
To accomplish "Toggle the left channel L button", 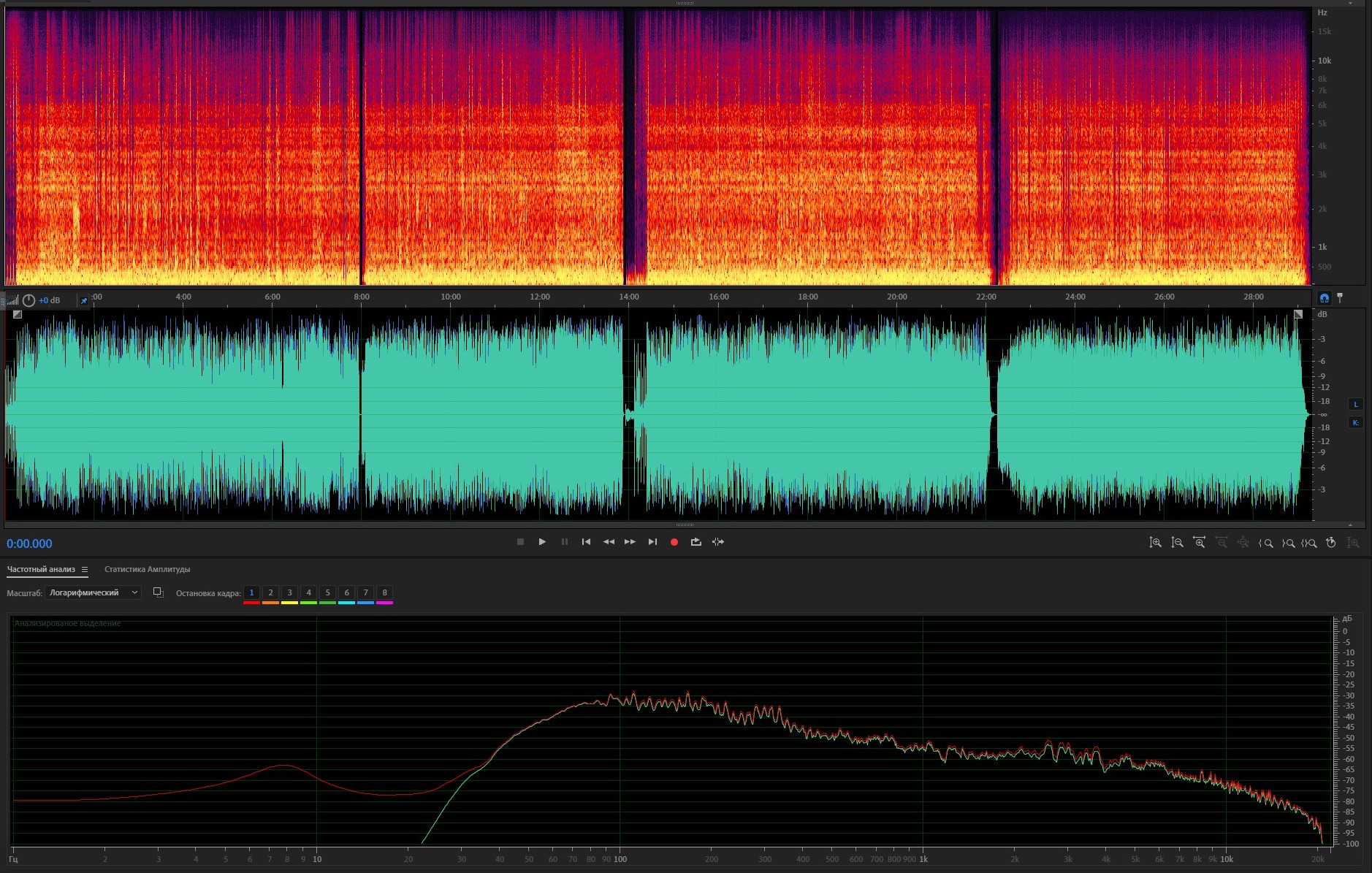I will (x=1355, y=405).
